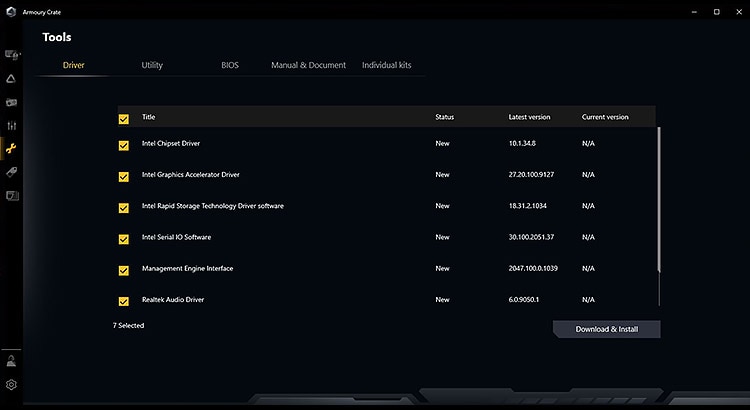Uncheck Intel Serial IO Software checkbox
The width and height of the screenshot is (750, 410).
coord(123,239)
